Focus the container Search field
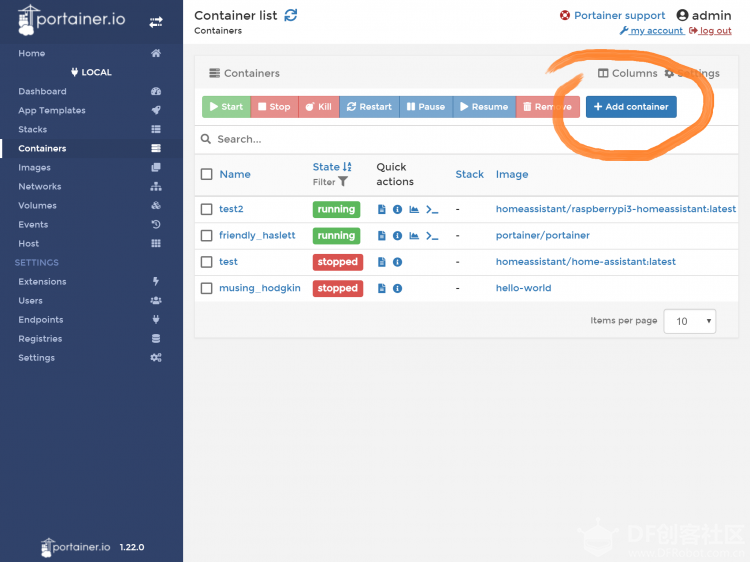The height and width of the screenshot is (562, 750). (466, 139)
